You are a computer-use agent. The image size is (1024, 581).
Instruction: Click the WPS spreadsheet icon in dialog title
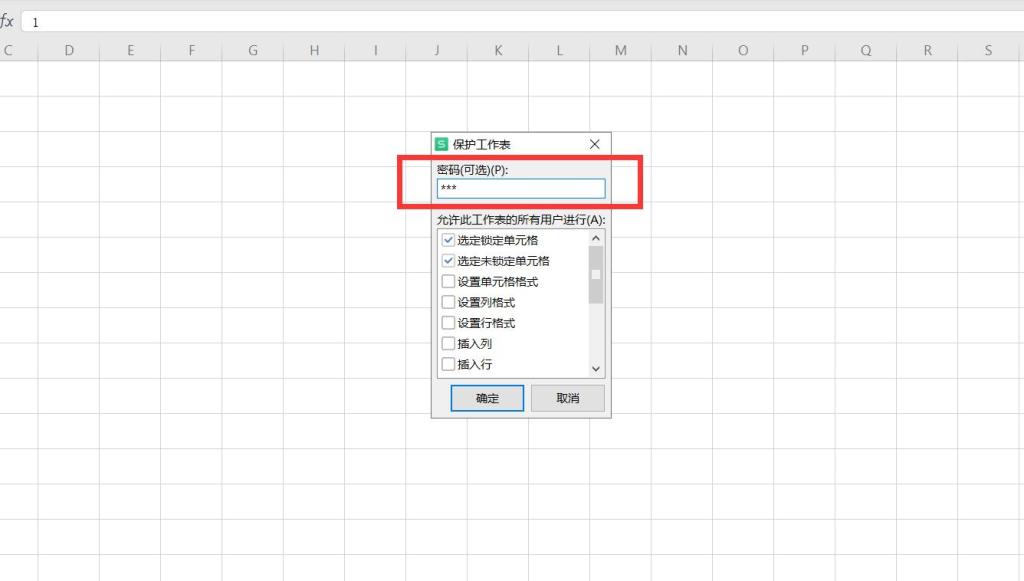[441, 144]
